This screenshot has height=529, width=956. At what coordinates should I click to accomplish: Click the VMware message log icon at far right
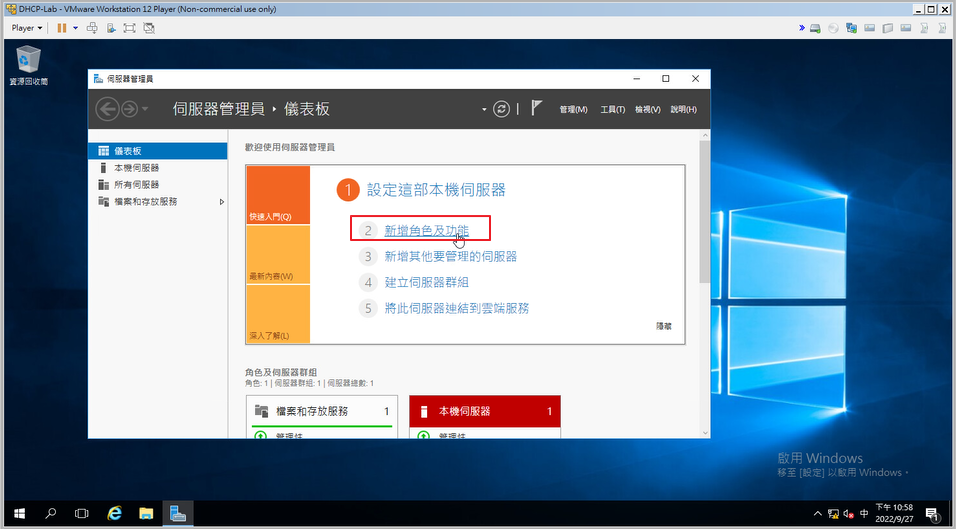tap(943, 28)
